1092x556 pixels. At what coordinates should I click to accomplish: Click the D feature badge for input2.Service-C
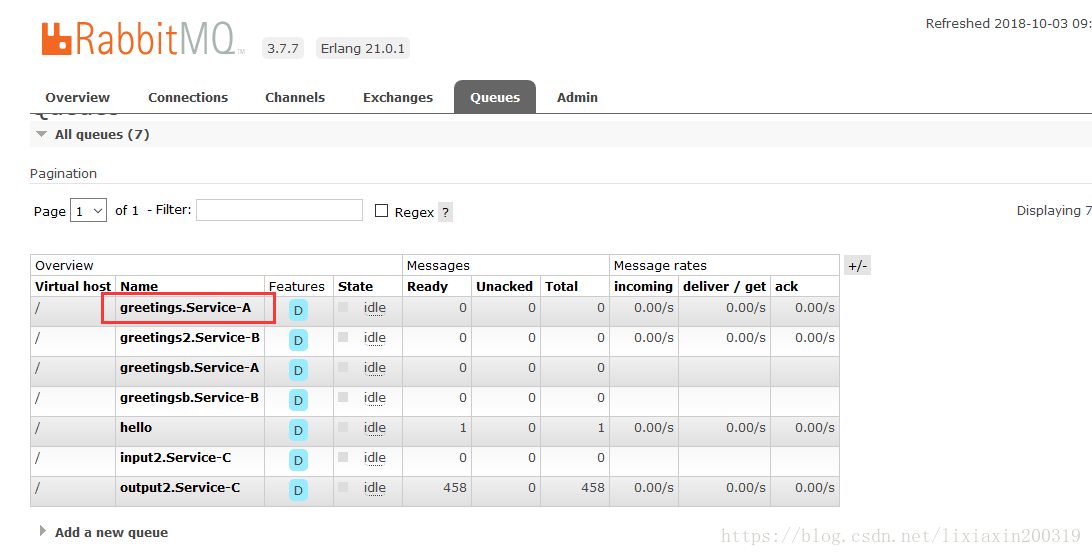[x=298, y=460]
